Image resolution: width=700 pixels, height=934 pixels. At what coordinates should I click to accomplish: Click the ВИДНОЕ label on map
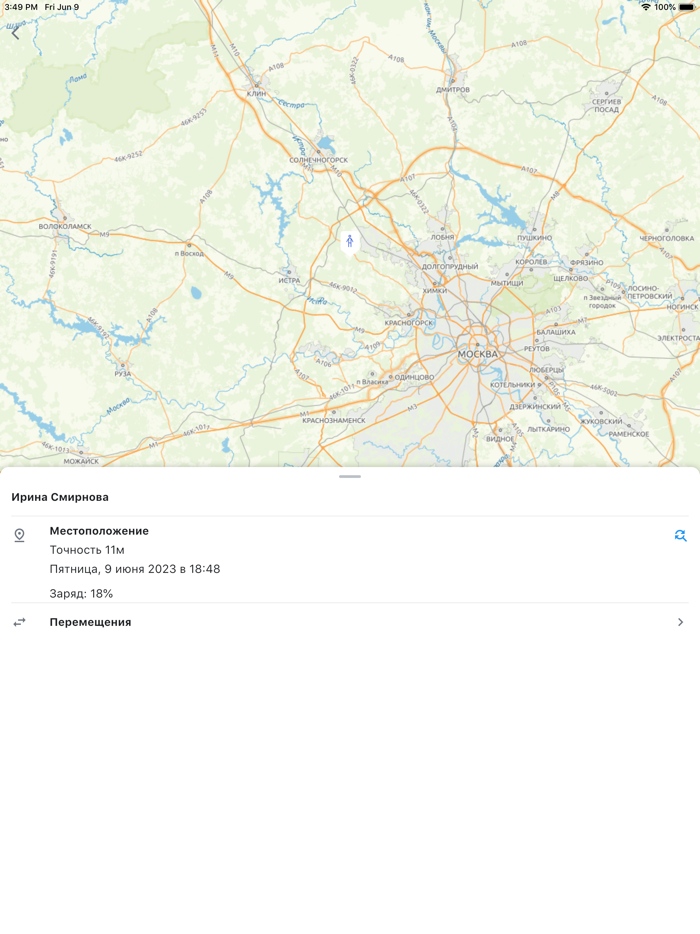(500, 438)
